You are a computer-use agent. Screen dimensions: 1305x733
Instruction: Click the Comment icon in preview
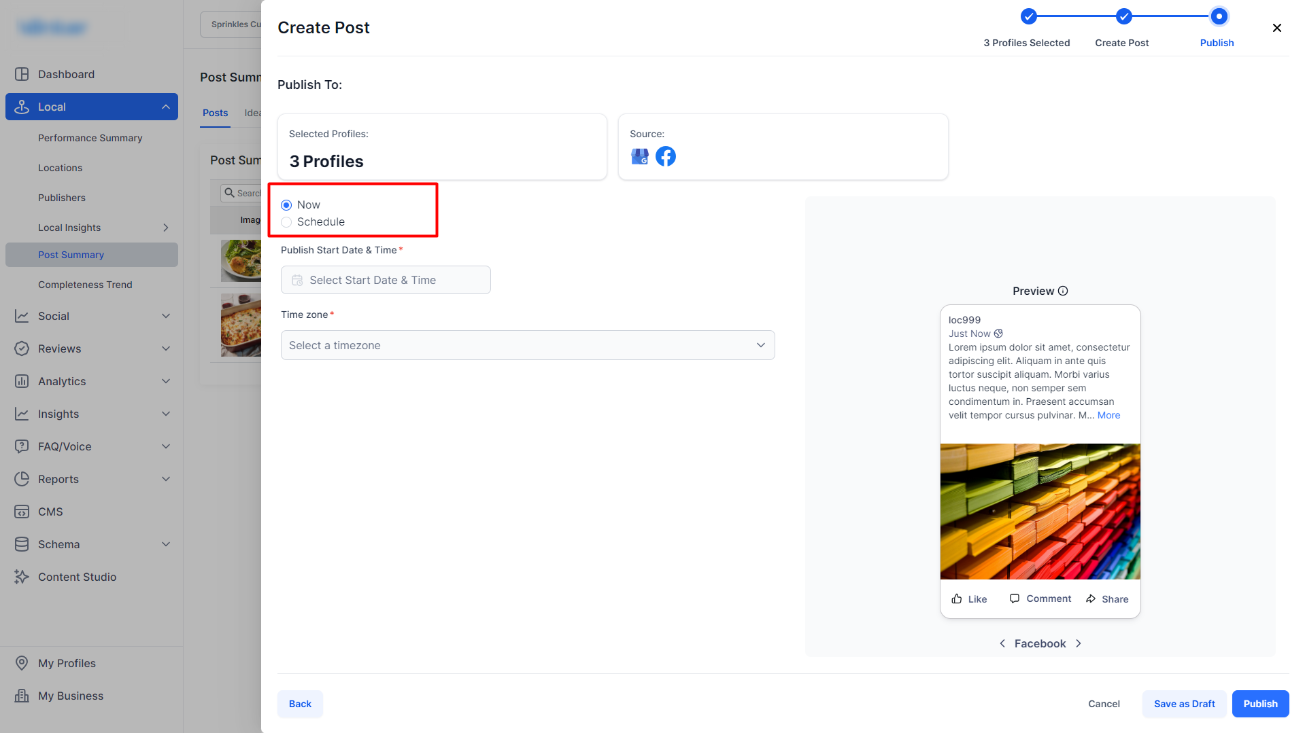click(1015, 599)
